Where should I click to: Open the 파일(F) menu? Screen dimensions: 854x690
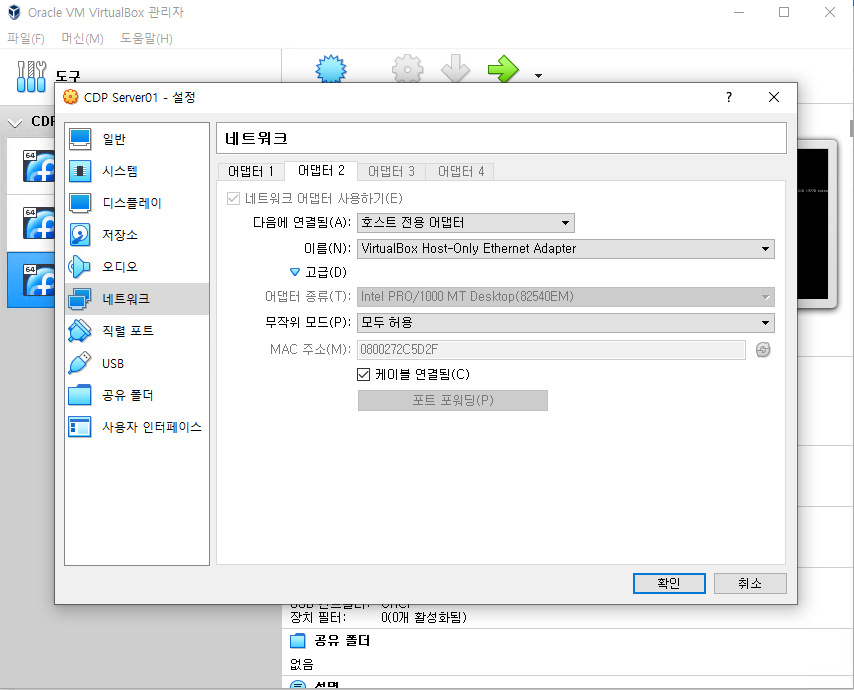[26, 39]
